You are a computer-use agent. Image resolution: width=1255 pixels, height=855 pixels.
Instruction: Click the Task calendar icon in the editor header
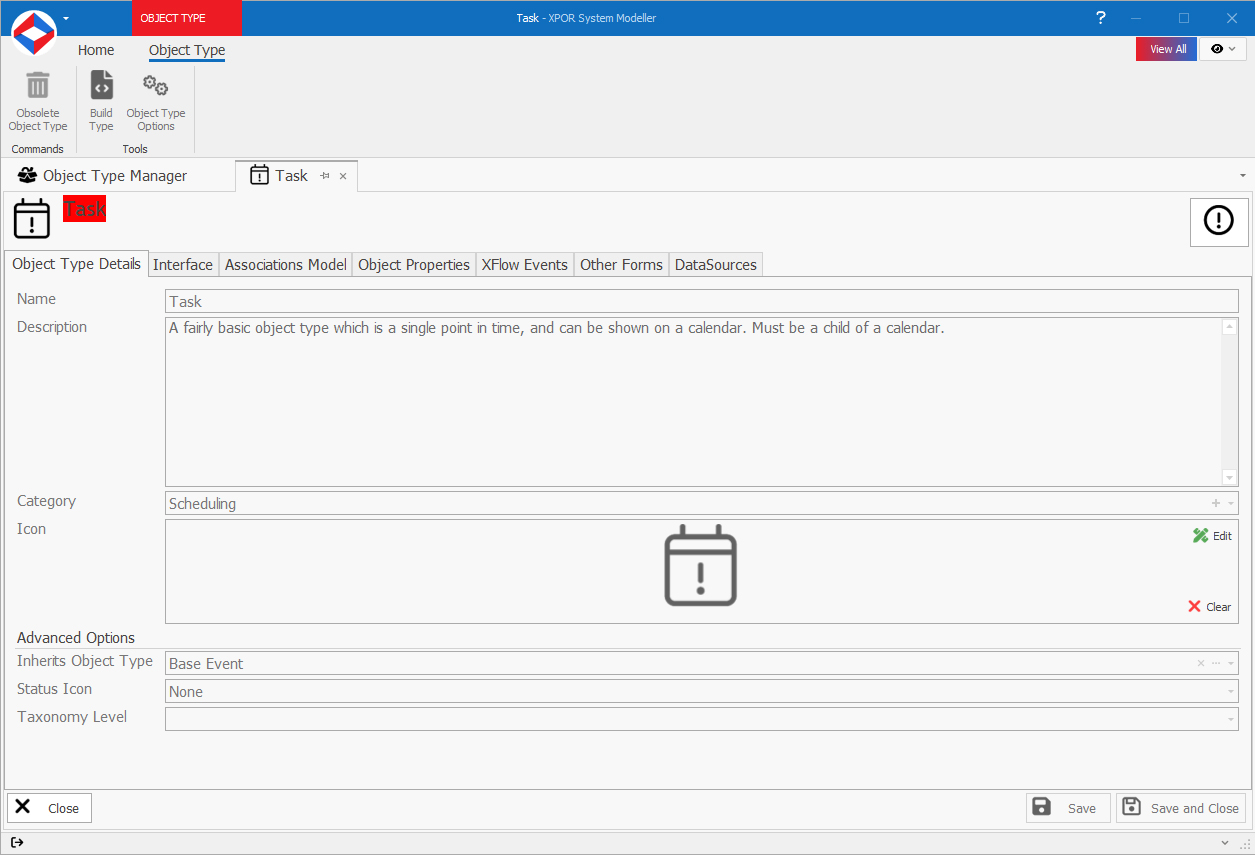(31, 218)
